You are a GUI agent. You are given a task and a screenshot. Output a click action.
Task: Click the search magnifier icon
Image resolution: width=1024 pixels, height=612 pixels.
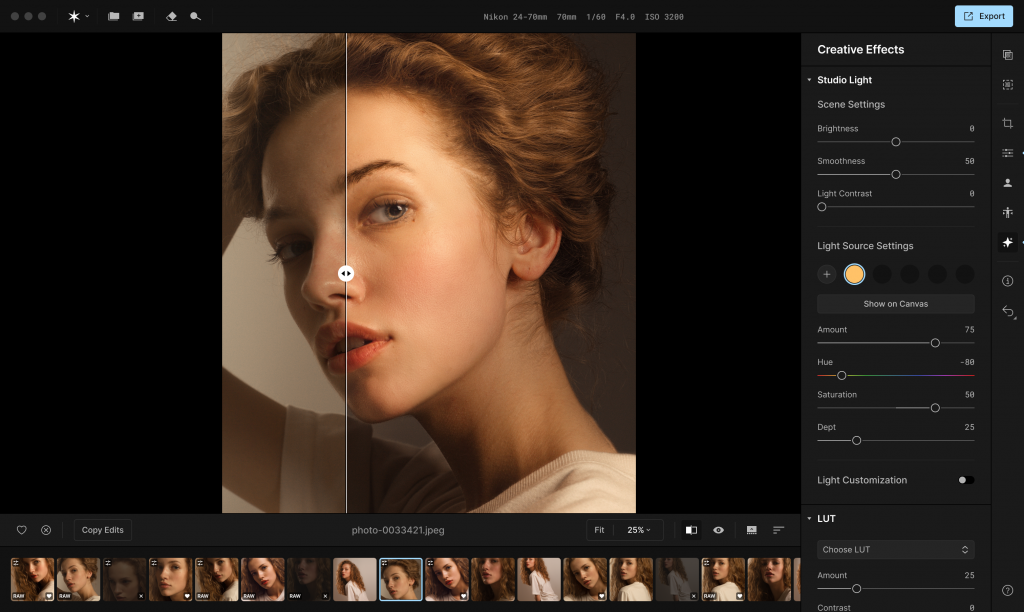point(195,16)
